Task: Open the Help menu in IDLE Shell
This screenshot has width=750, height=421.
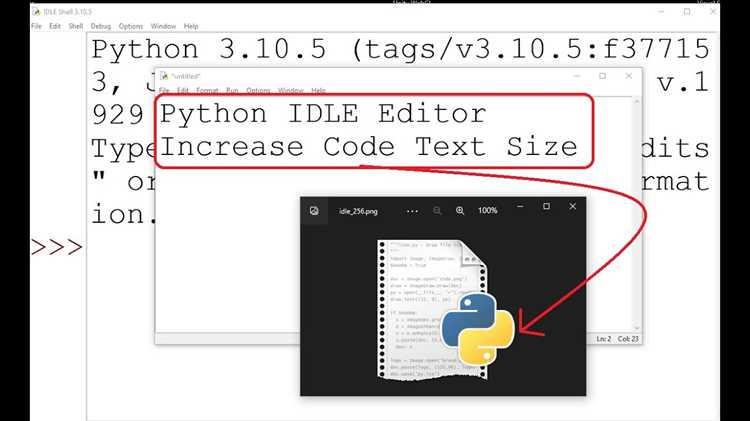Action: click(191, 26)
